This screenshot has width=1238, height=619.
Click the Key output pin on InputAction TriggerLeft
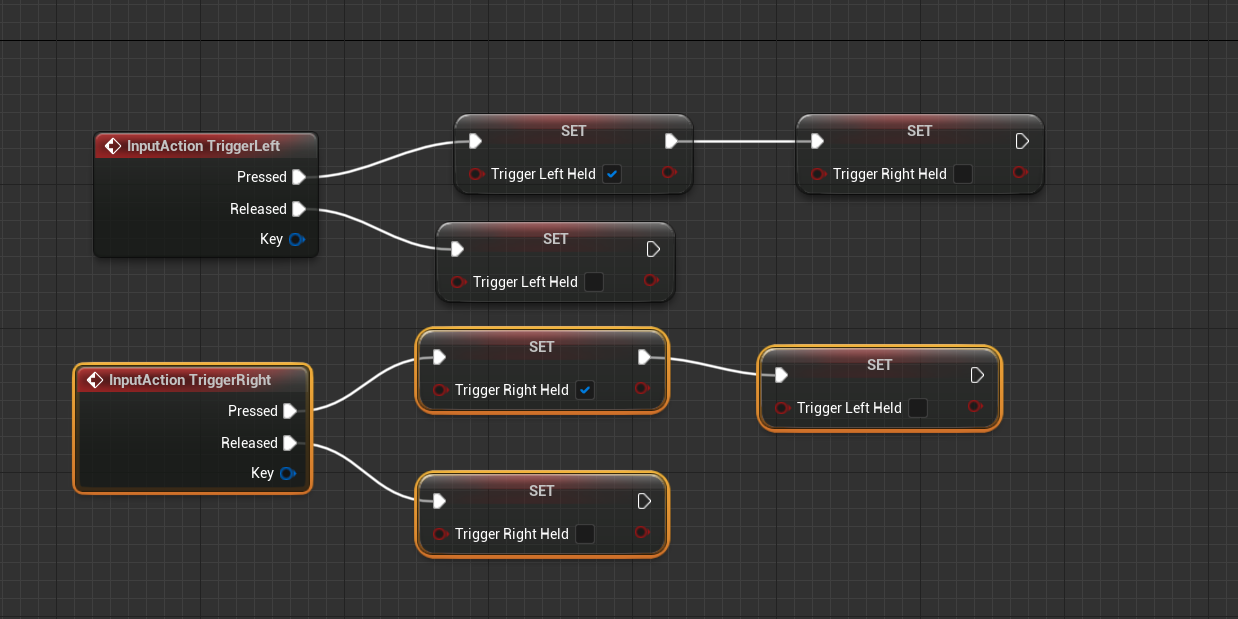tap(297, 239)
